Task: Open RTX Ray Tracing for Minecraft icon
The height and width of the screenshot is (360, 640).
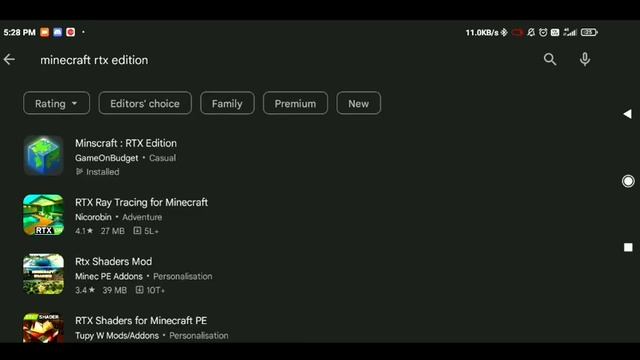Action: pos(43,215)
